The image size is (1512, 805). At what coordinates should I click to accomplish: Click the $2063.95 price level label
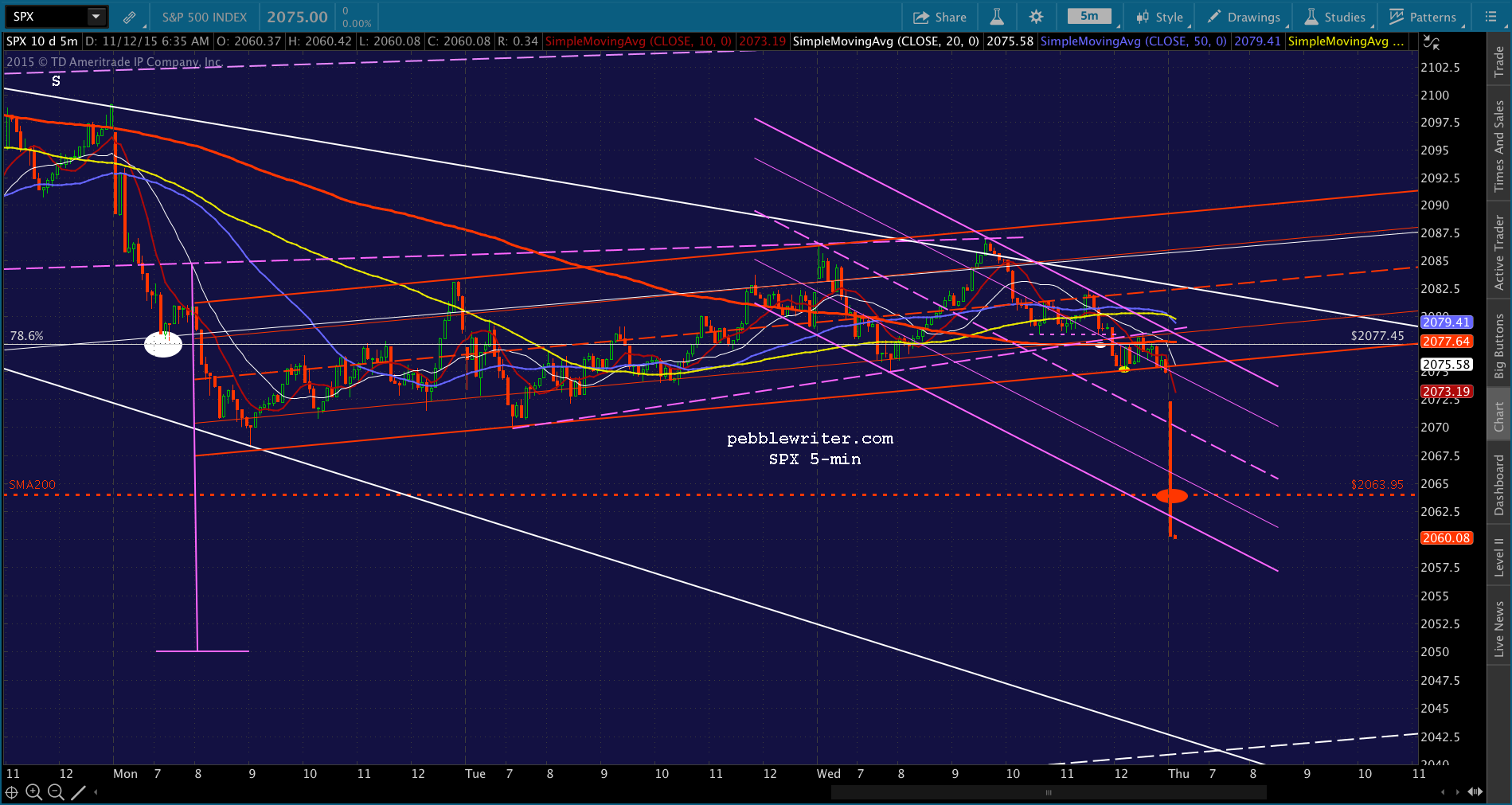pos(1377,485)
